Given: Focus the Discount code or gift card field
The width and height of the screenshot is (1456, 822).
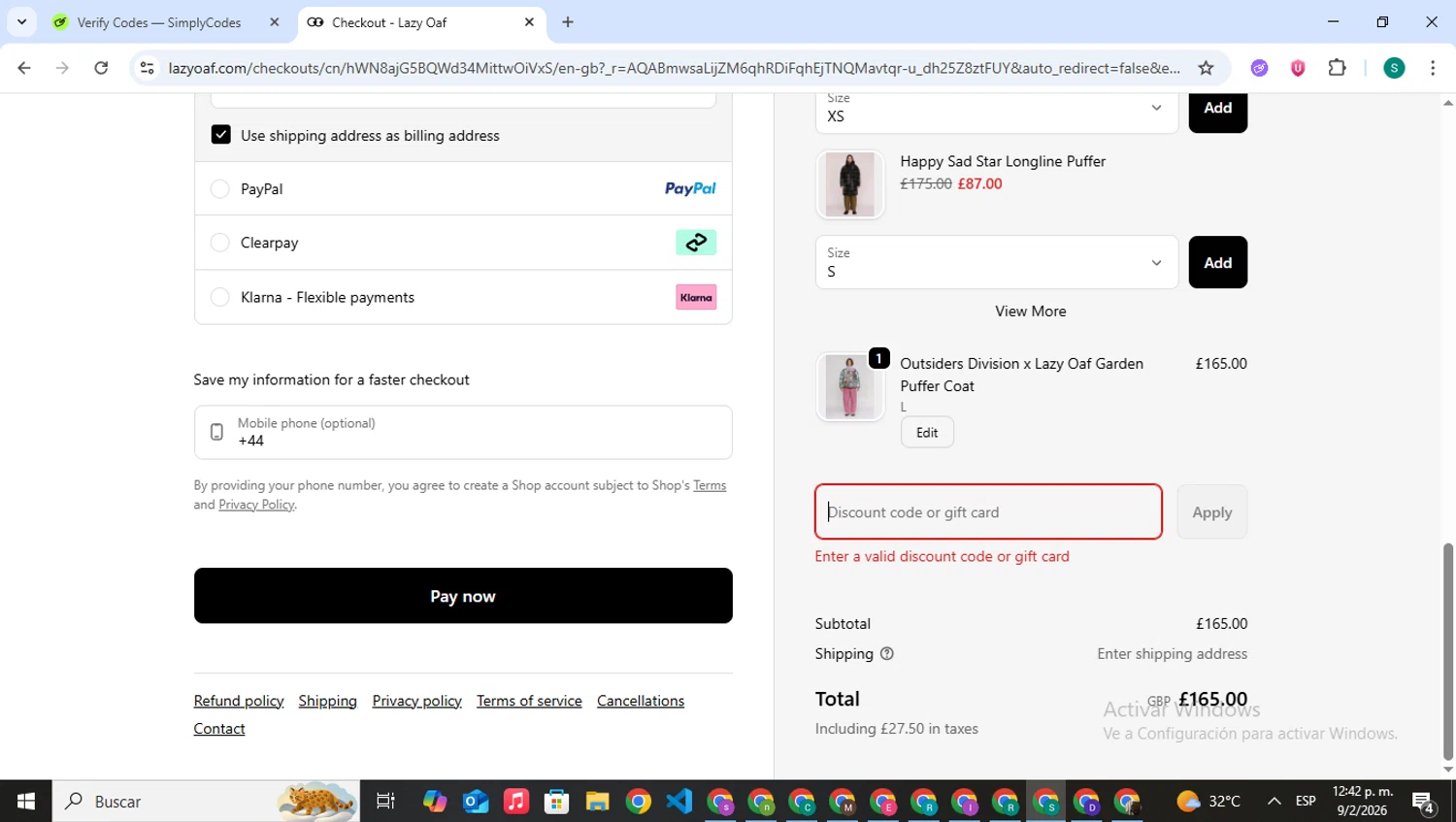Looking at the screenshot, I should point(988,511).
